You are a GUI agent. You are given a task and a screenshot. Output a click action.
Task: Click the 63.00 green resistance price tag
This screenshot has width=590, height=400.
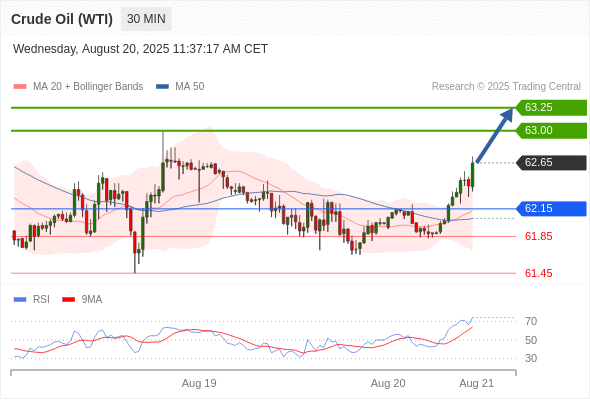[551, 131]
